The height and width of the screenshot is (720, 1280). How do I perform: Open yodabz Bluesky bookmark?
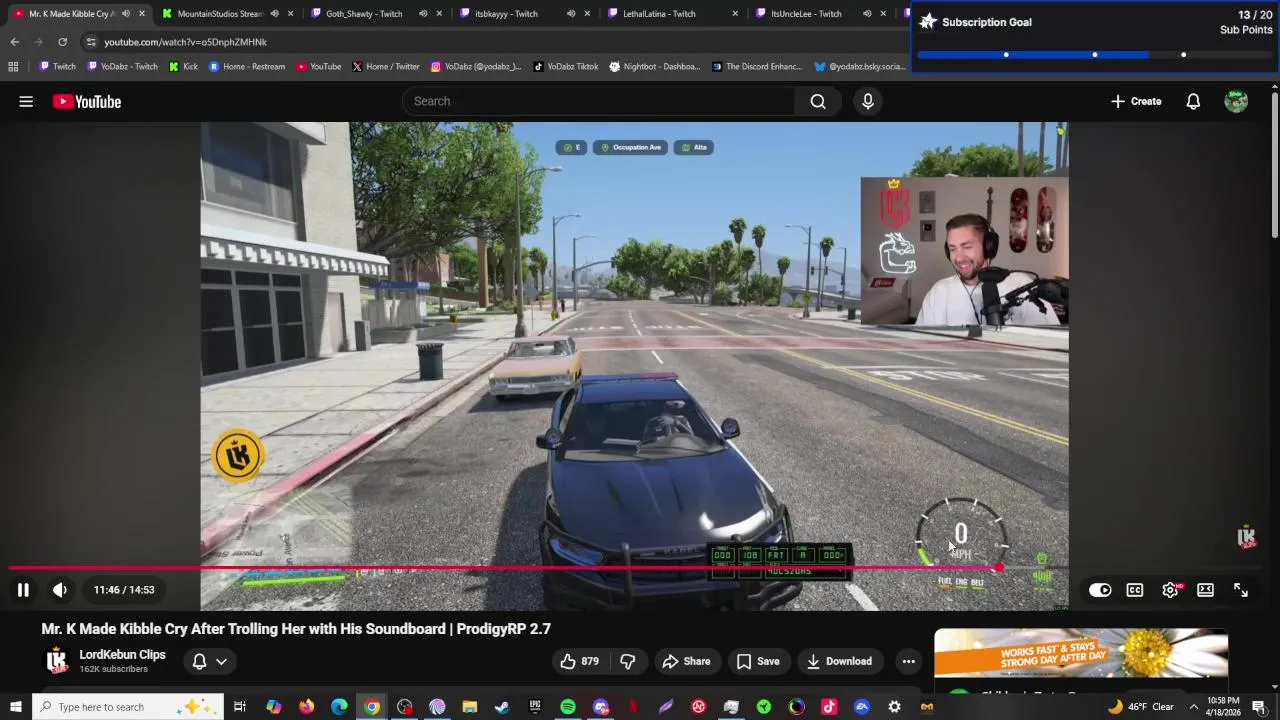click(860, 67)
